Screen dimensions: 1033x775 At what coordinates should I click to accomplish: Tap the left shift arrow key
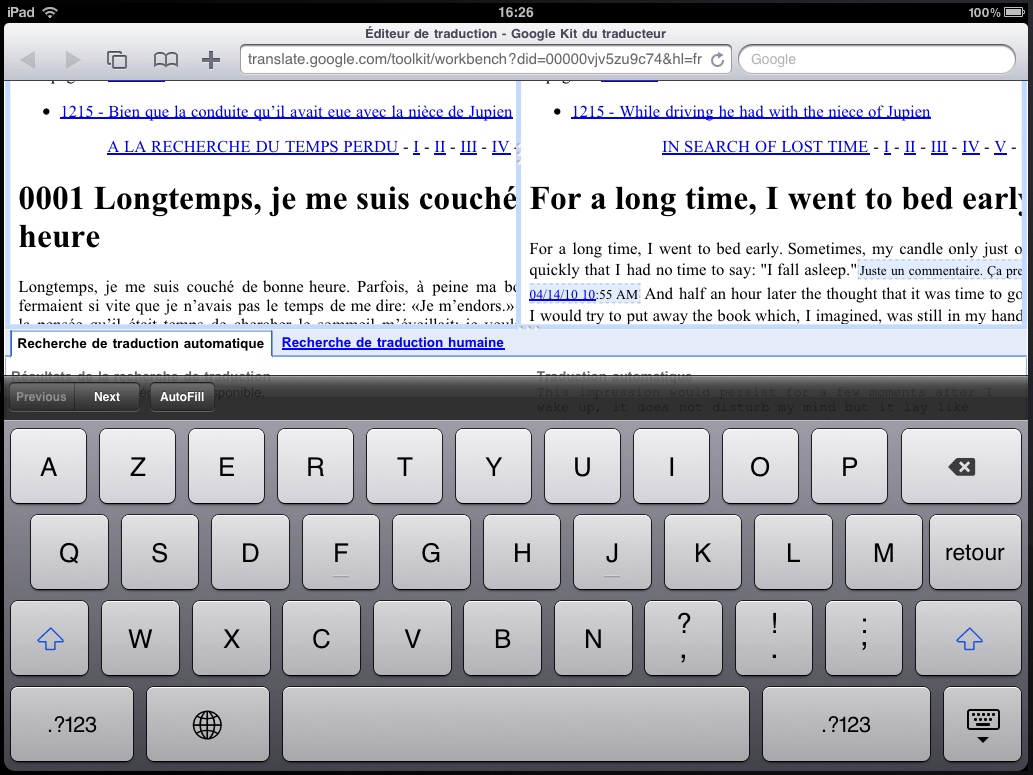(49, 638)
